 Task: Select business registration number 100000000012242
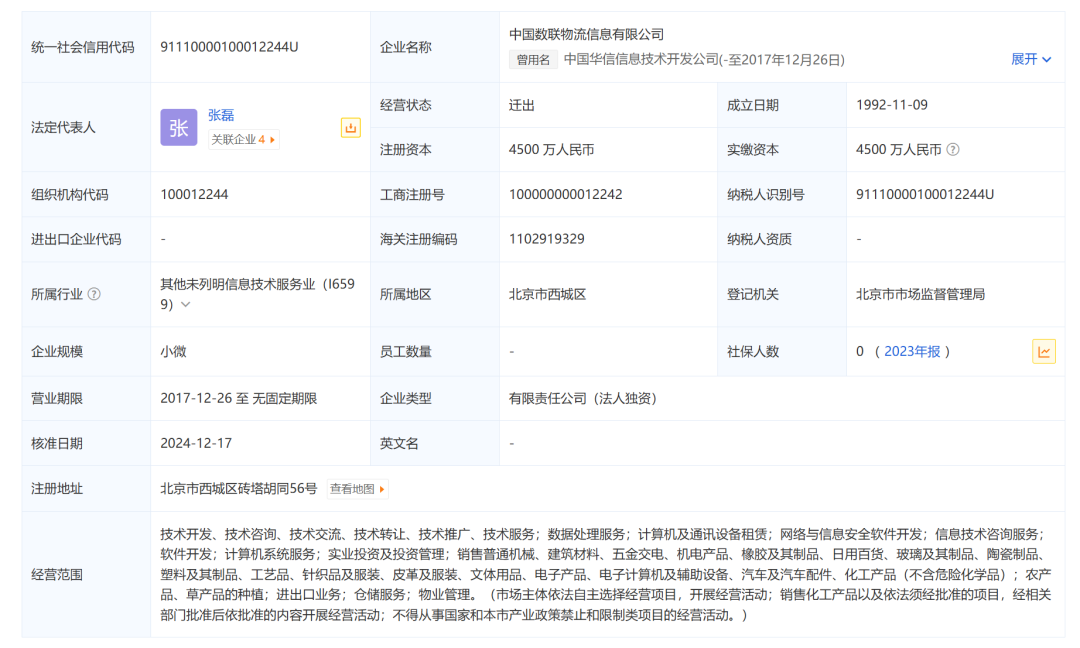[565, 194]
